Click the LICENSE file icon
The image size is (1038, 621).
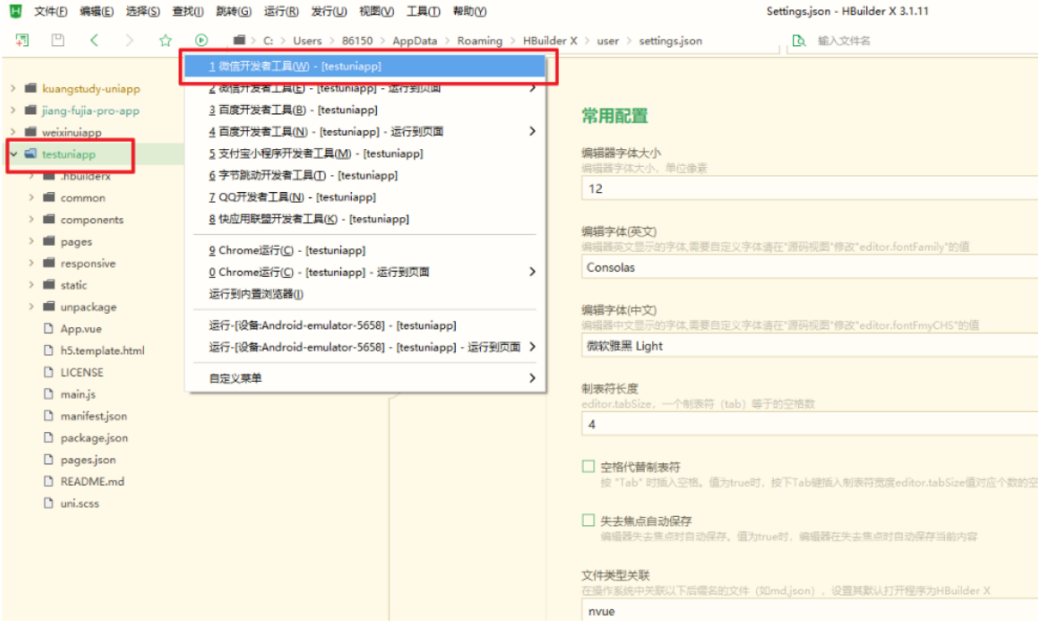[x=48, y=372]
